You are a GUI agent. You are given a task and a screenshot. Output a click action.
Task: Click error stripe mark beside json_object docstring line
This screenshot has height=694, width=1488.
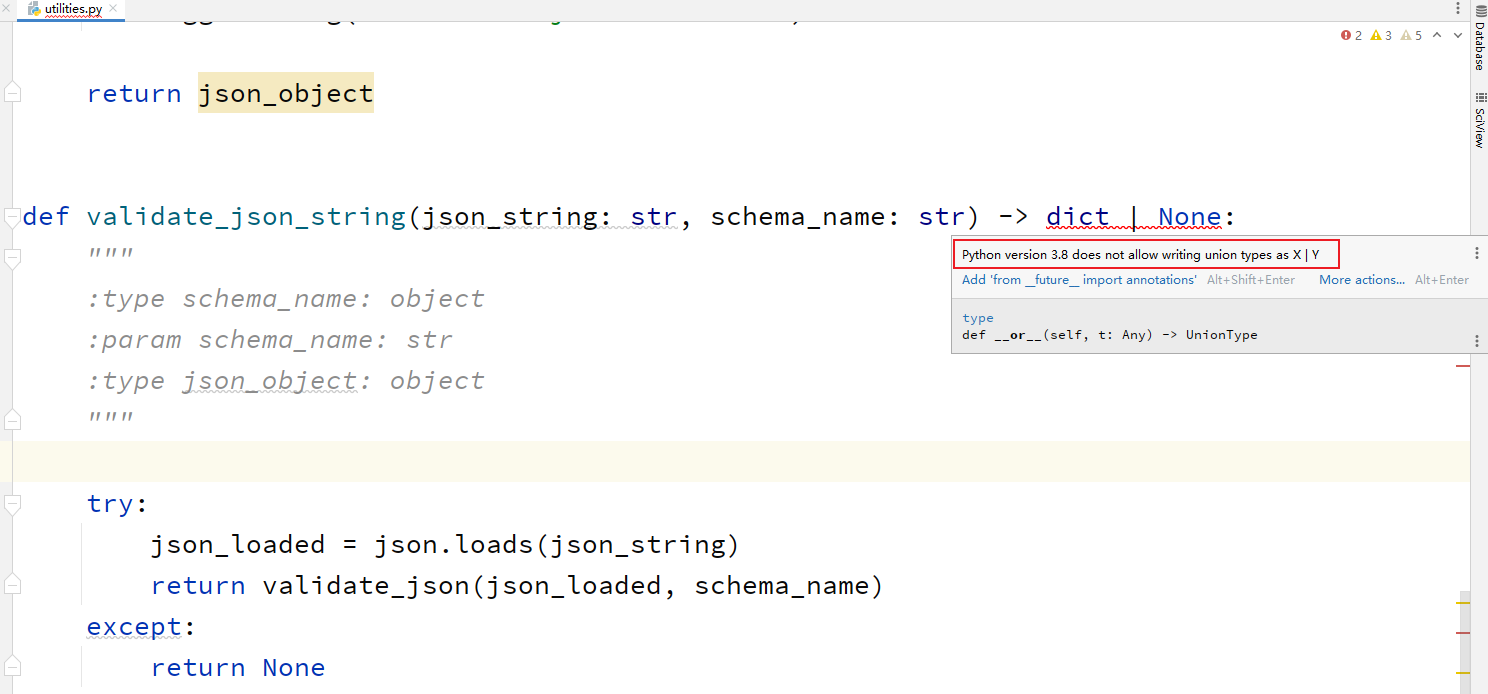click(1463, 367)
